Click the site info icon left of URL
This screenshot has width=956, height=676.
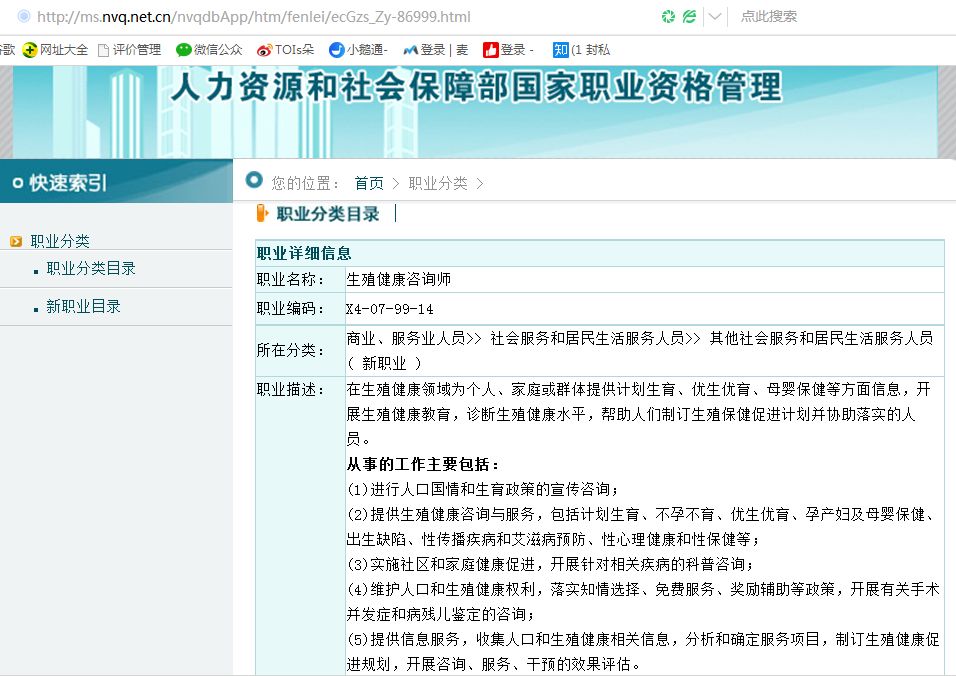(23, 17)
